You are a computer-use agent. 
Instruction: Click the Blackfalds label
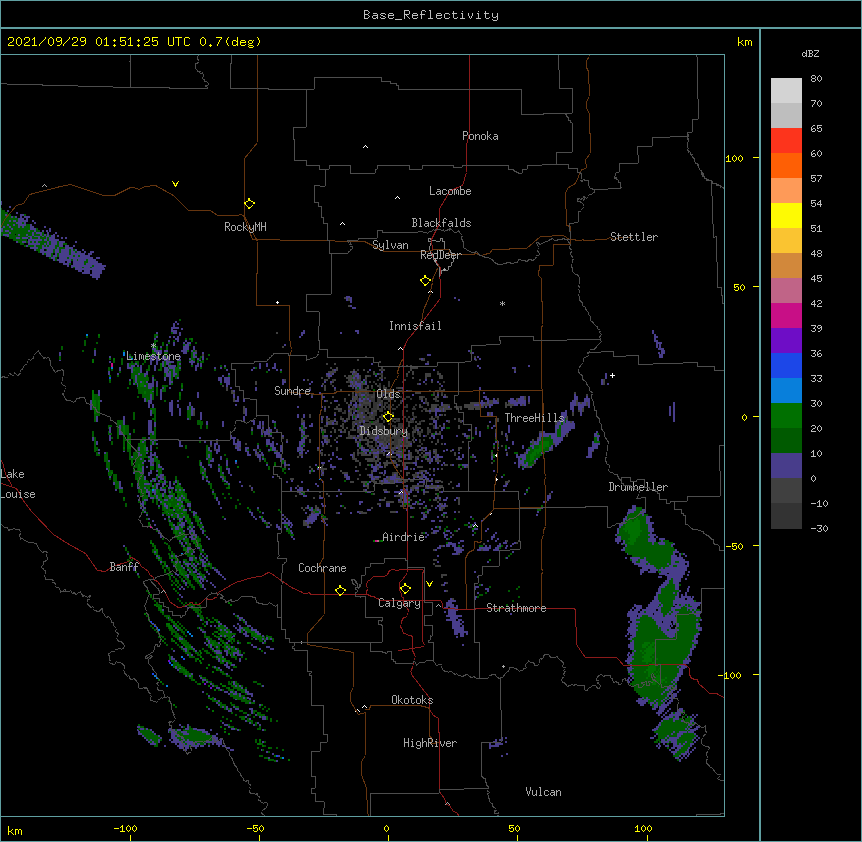(441, 223)
